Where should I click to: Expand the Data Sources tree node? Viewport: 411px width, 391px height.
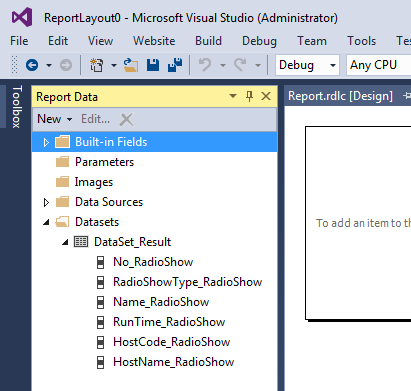[46, 202]
